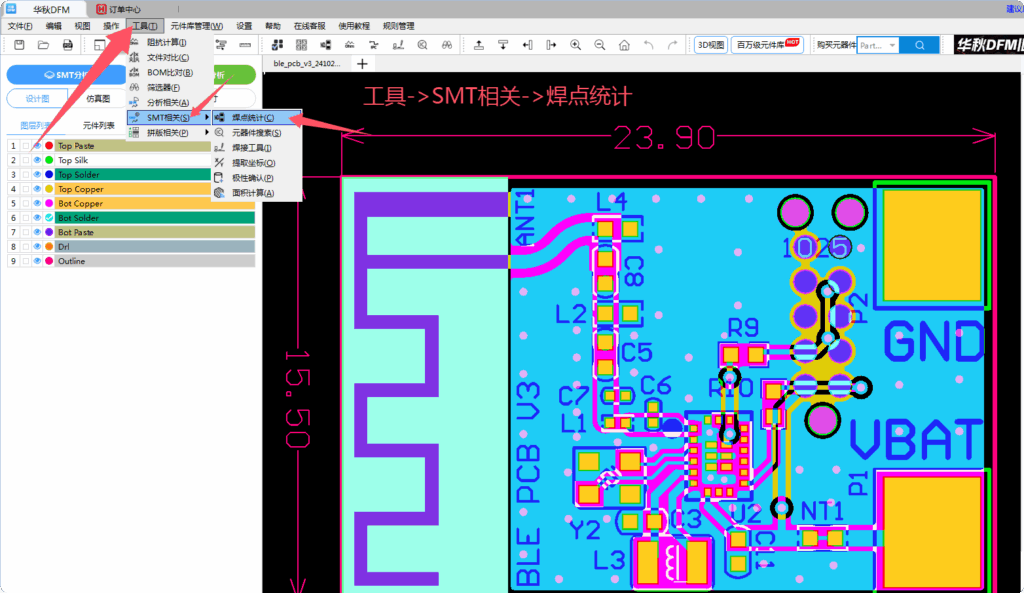Click the undo arrow icon

tap(649, 45)
